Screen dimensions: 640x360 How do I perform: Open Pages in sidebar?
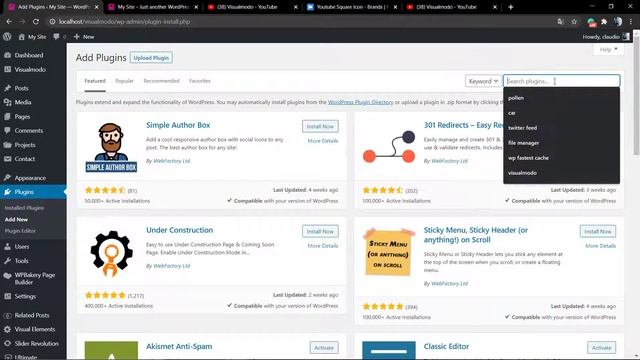click(22, 117)
